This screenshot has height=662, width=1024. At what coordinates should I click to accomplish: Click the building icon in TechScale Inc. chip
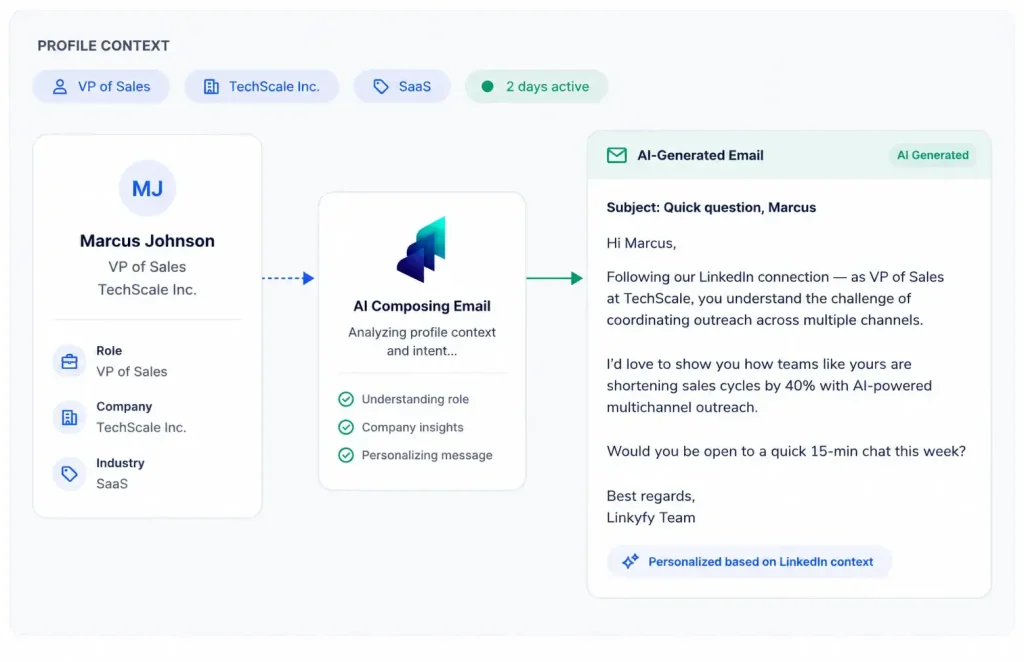tap(211, 87)
